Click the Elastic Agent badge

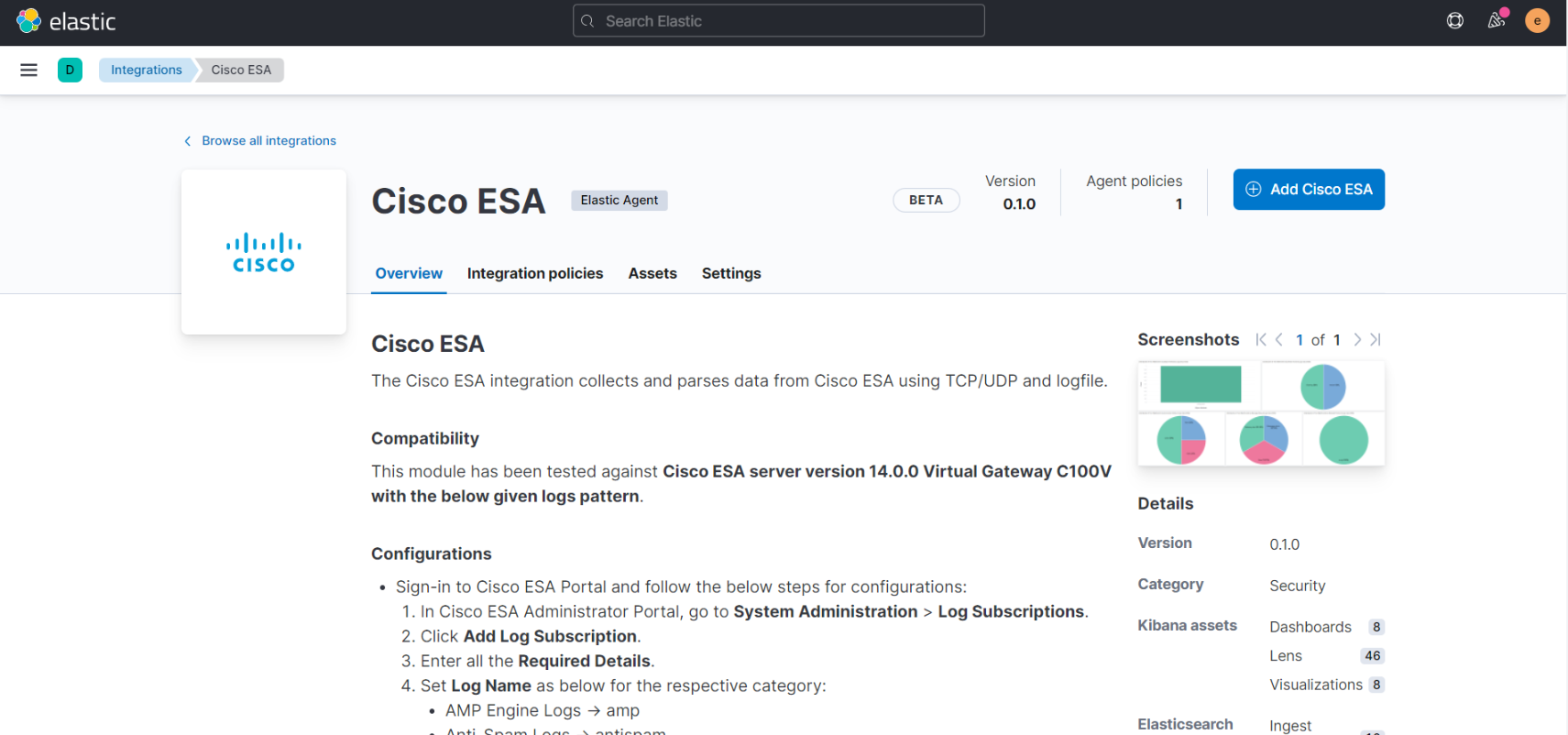point(620,200)
